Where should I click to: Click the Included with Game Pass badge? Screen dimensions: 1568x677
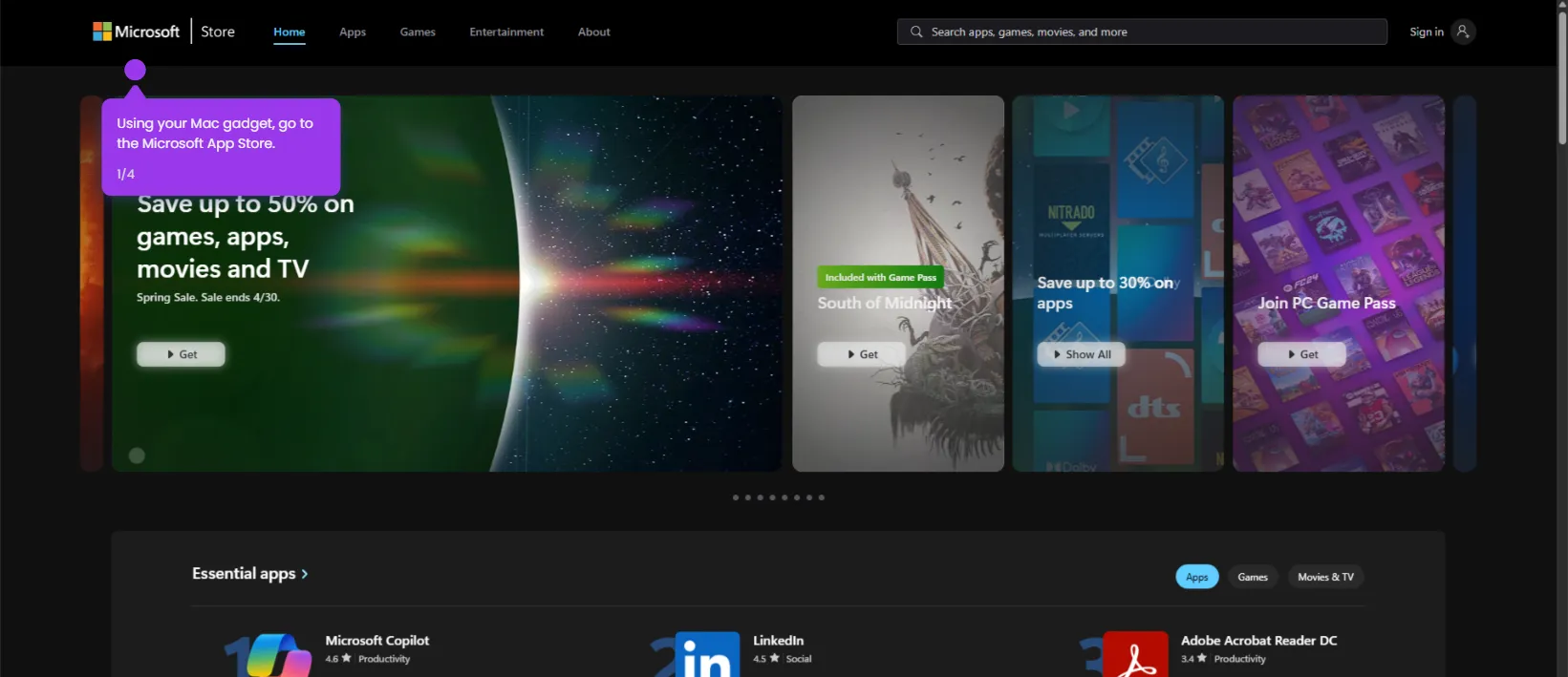[x=880, y=277]
